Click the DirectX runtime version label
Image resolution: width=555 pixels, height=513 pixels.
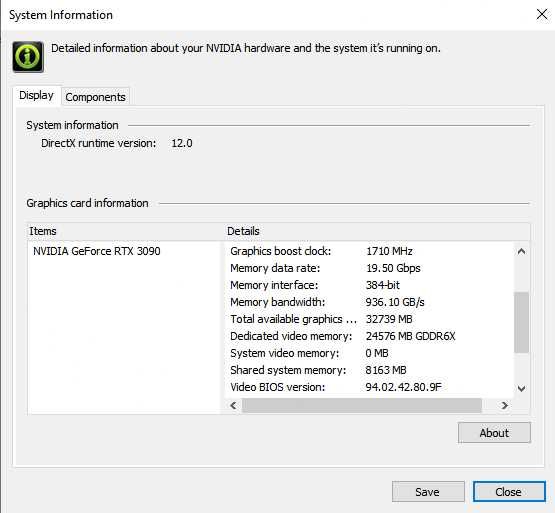(98, 143)
